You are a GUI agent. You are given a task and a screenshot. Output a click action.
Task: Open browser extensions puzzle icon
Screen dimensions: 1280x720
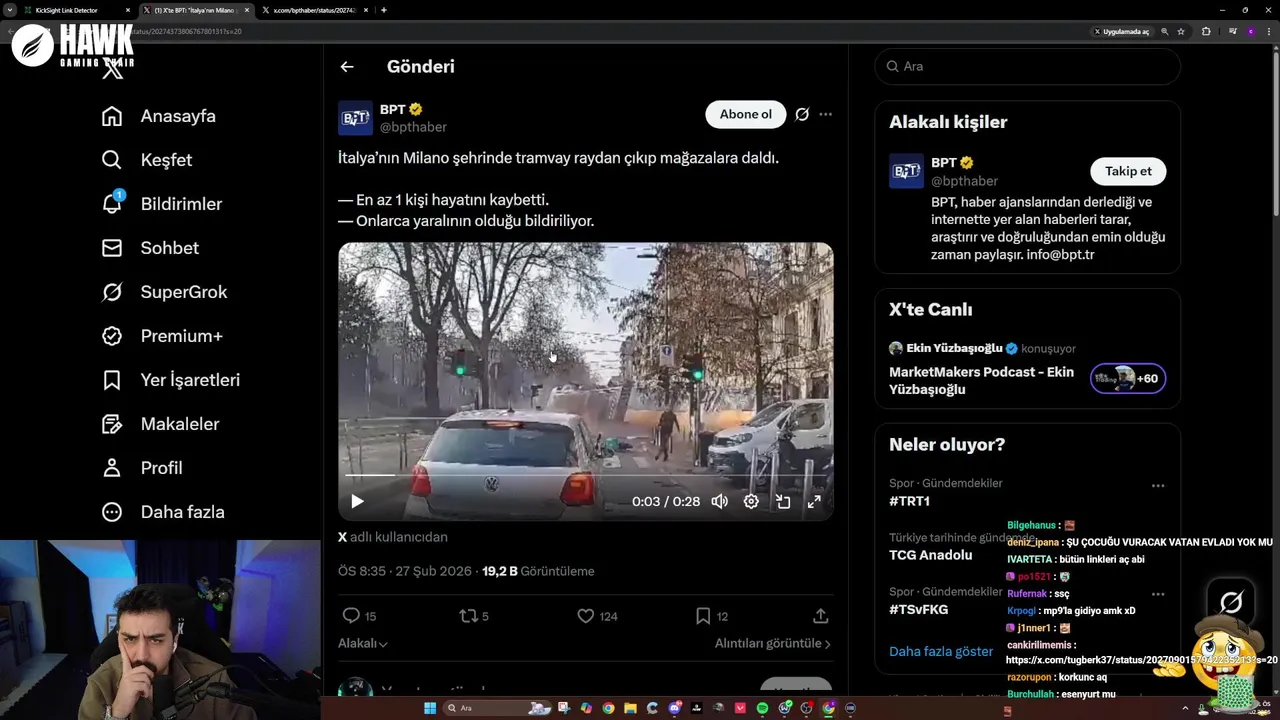pyautogui.click(x=1206, y=31)
